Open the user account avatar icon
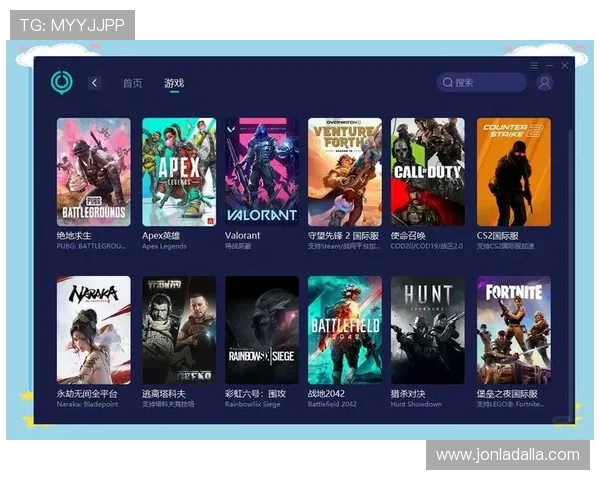Viewport: 600px width, 480px height. (545, 82)
